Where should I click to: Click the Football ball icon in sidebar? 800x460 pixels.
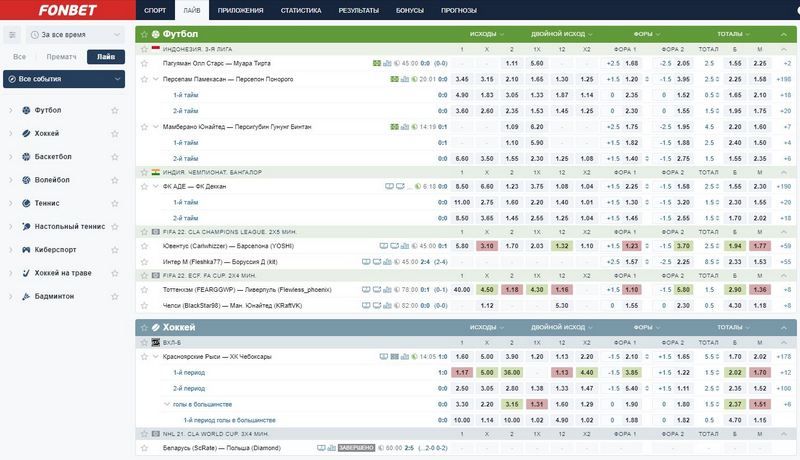tap(26, 110)
